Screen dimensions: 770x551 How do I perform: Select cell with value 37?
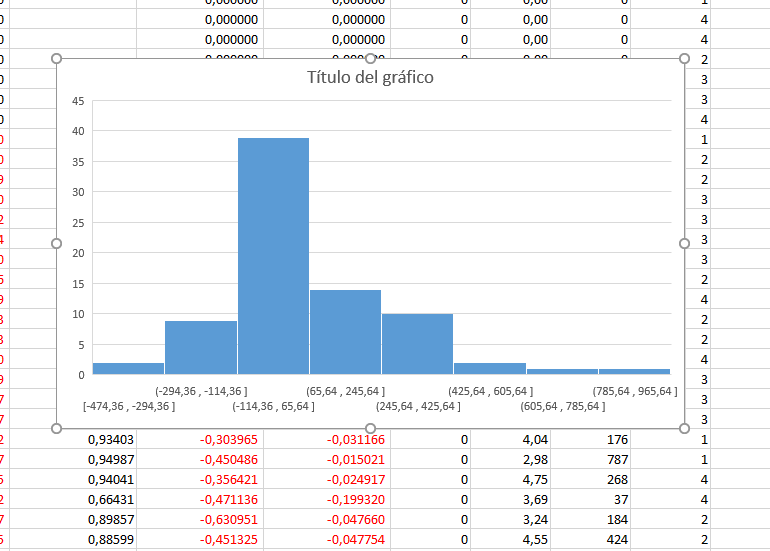(591, 499)
